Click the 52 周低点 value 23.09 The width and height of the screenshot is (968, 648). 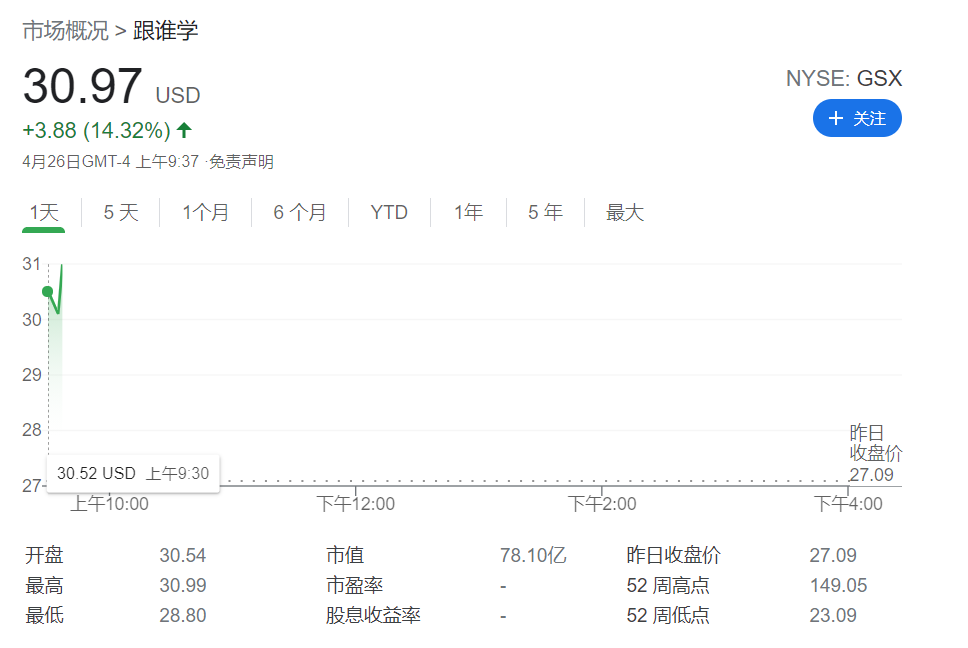pyautogui.click(x=833, y=615)
